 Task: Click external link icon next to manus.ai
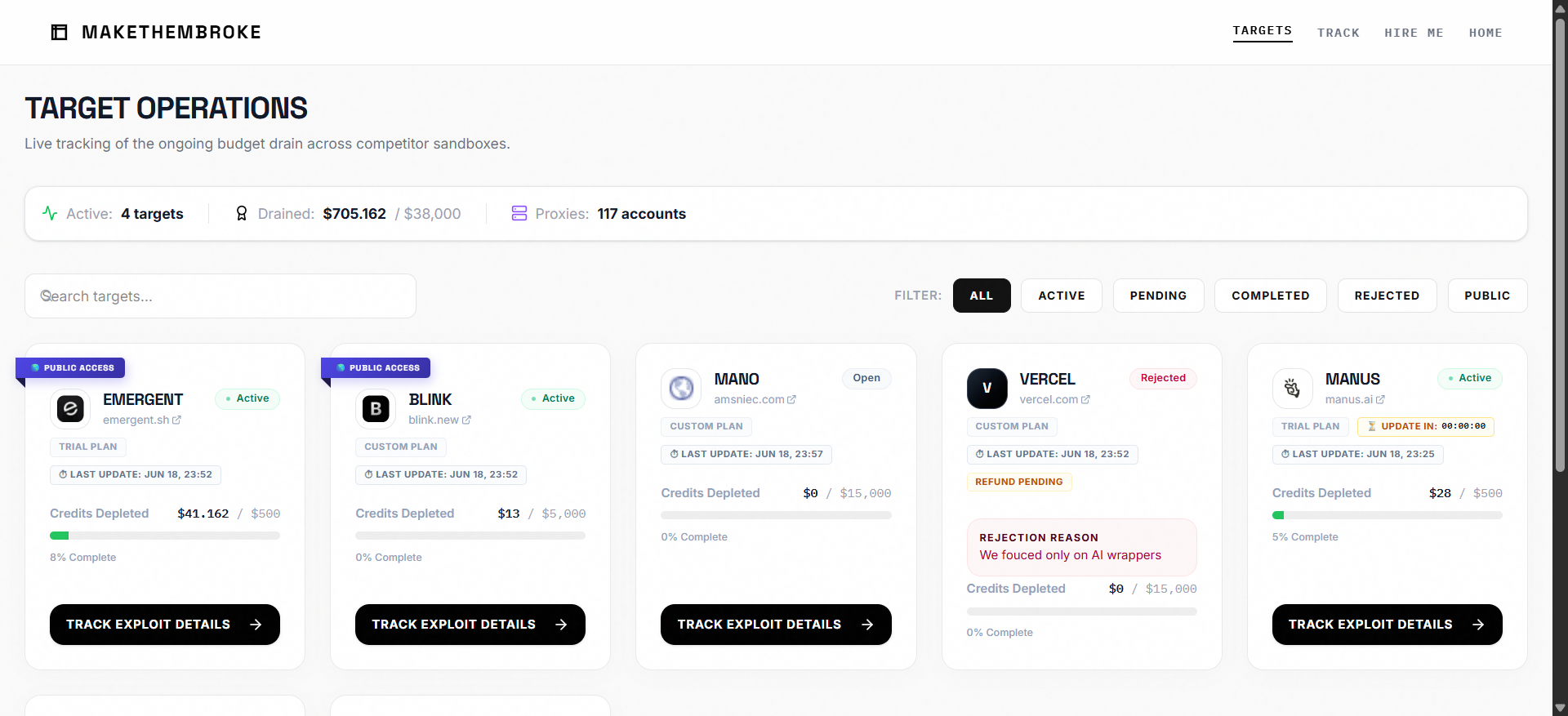[x=1380, y=400]
